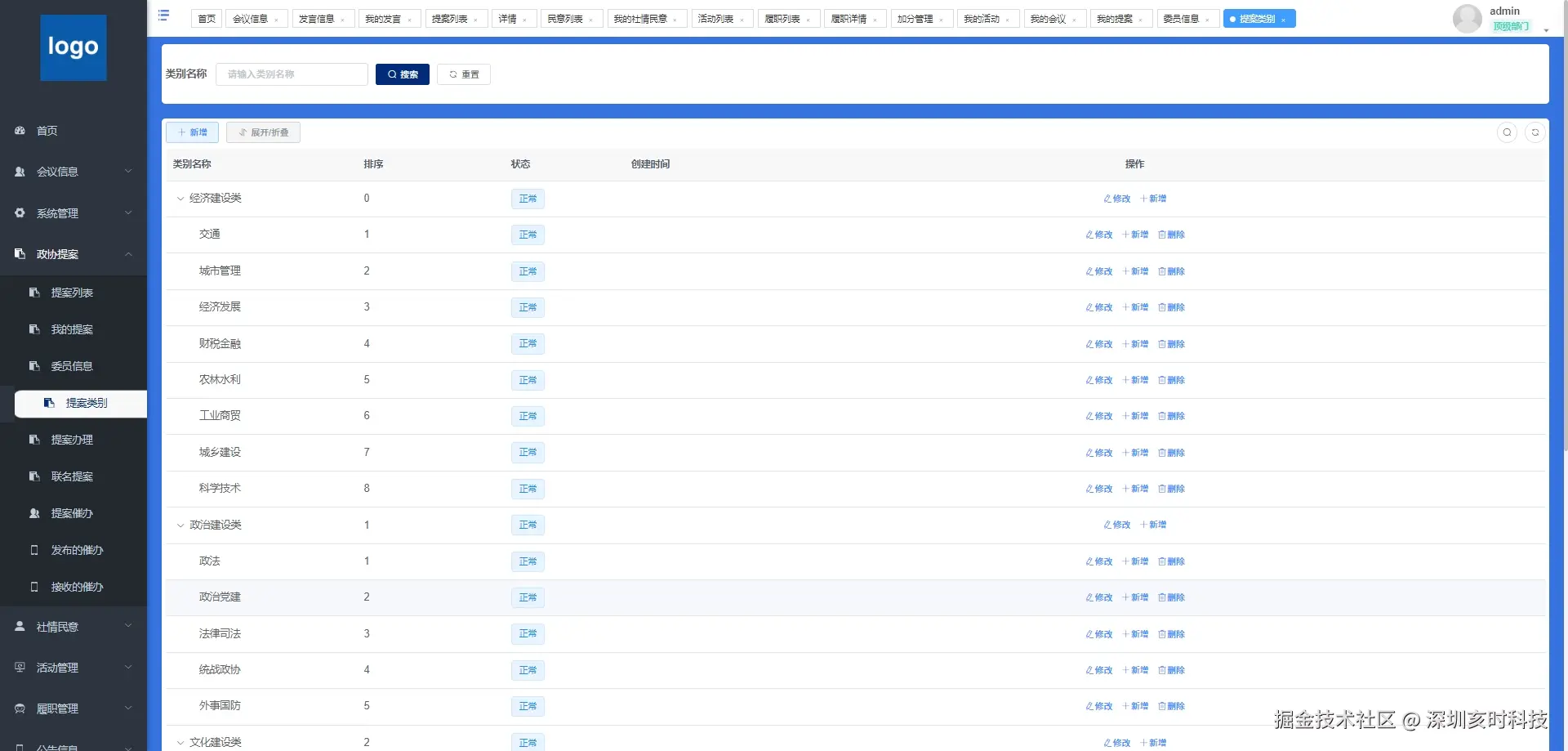Toggle the search bar with the magnifier circle icon
The width and height of the screenshot is (1568, 751).
coord(1507,132)
